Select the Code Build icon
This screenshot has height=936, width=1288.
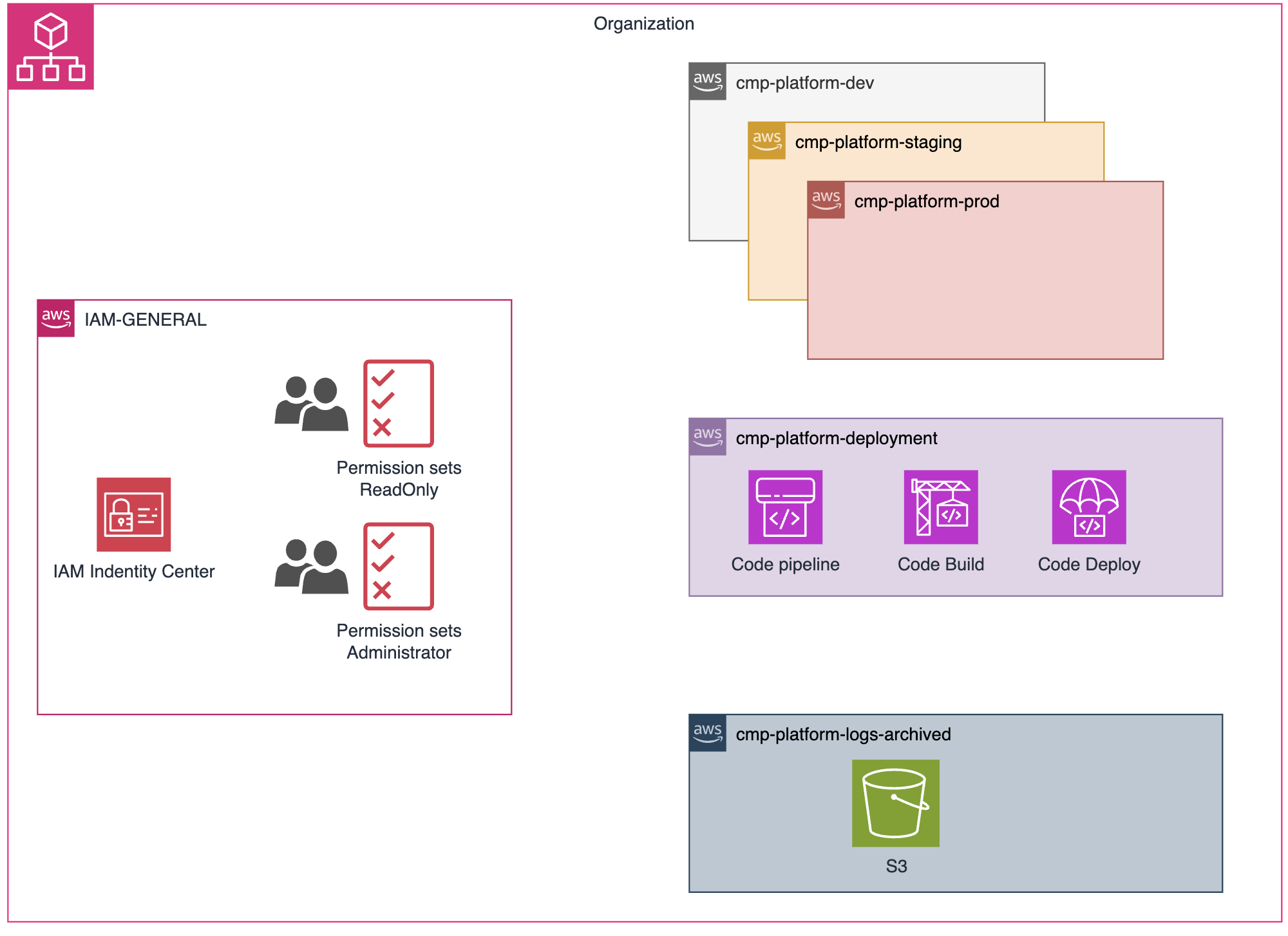[x=940, y=507]
